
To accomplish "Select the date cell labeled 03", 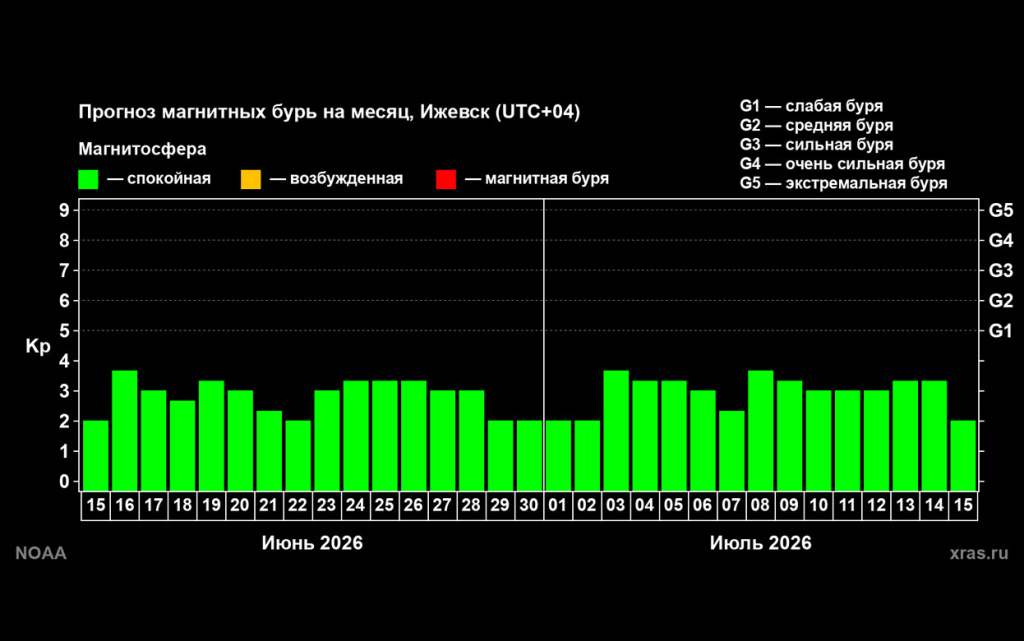I will [615, 505].
